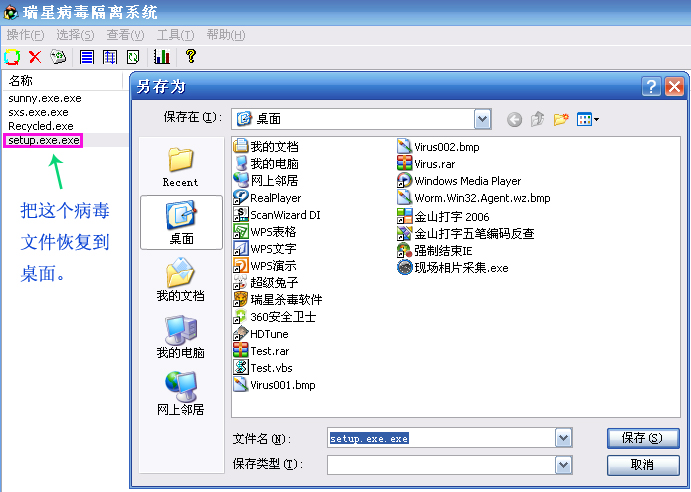691x492 pixels.
Task: Open 我的电脑 in the places sidebar
Action: [x=181, y=337]
